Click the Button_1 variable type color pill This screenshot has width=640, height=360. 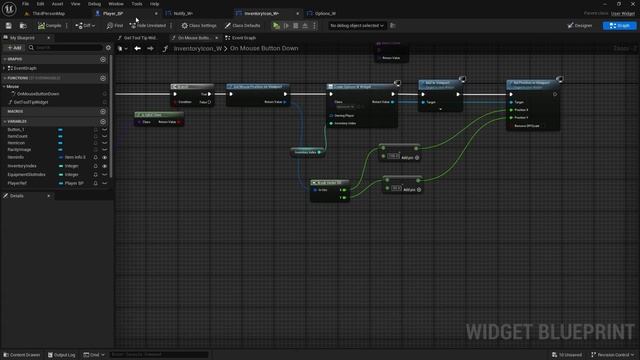pyautogui.click(x=60, y=130)
